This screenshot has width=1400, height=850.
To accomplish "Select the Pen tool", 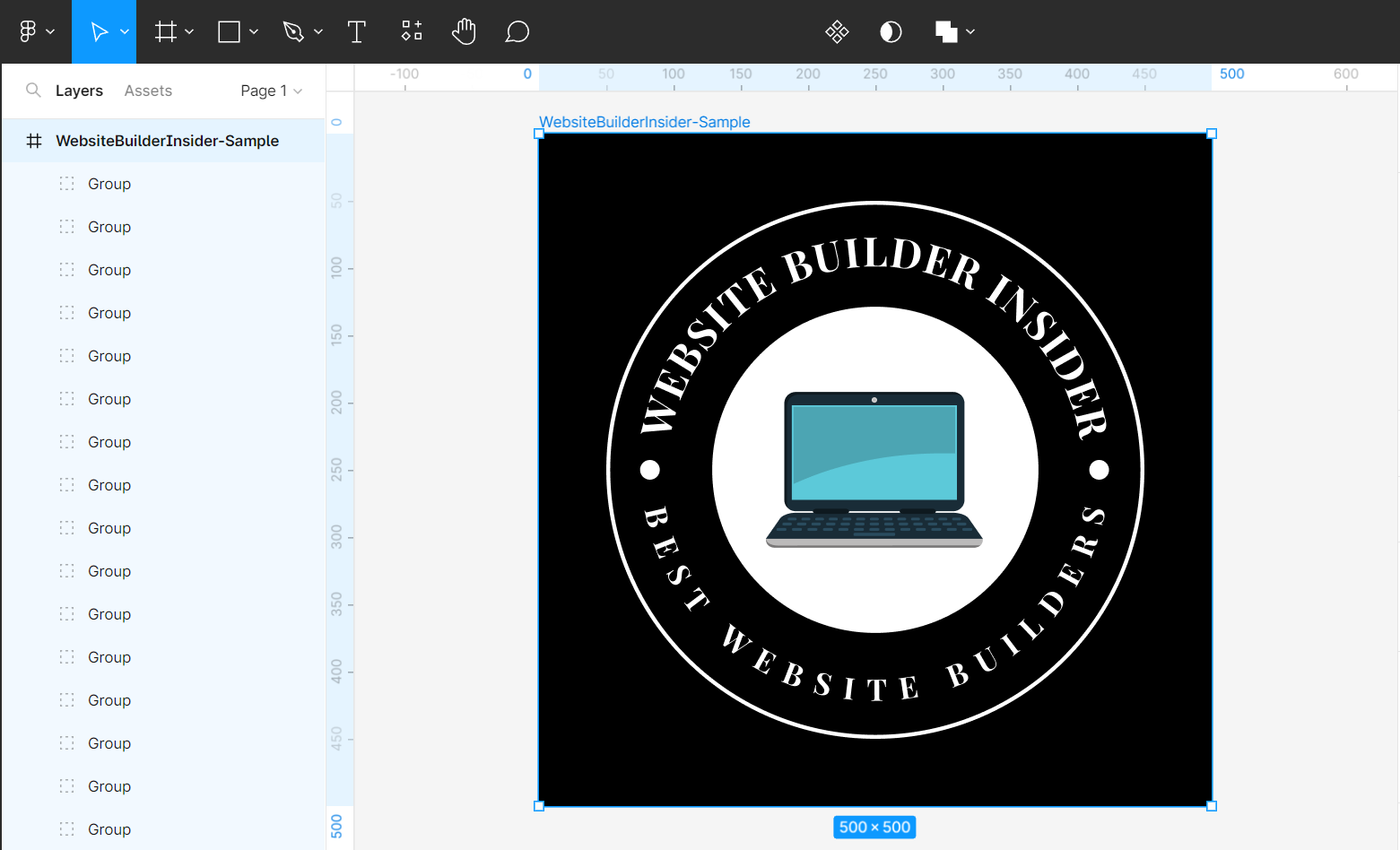I will [x=293, y=32].
